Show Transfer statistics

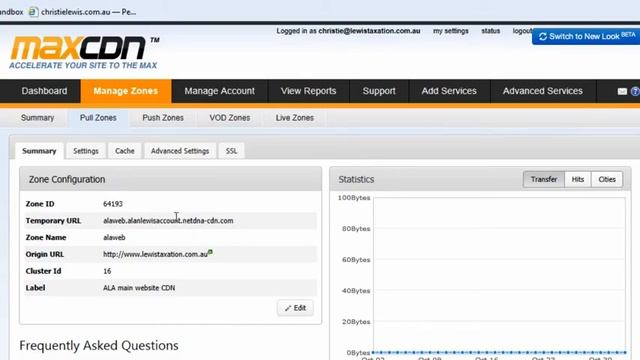pyautogui.click(x=544, y=180)
